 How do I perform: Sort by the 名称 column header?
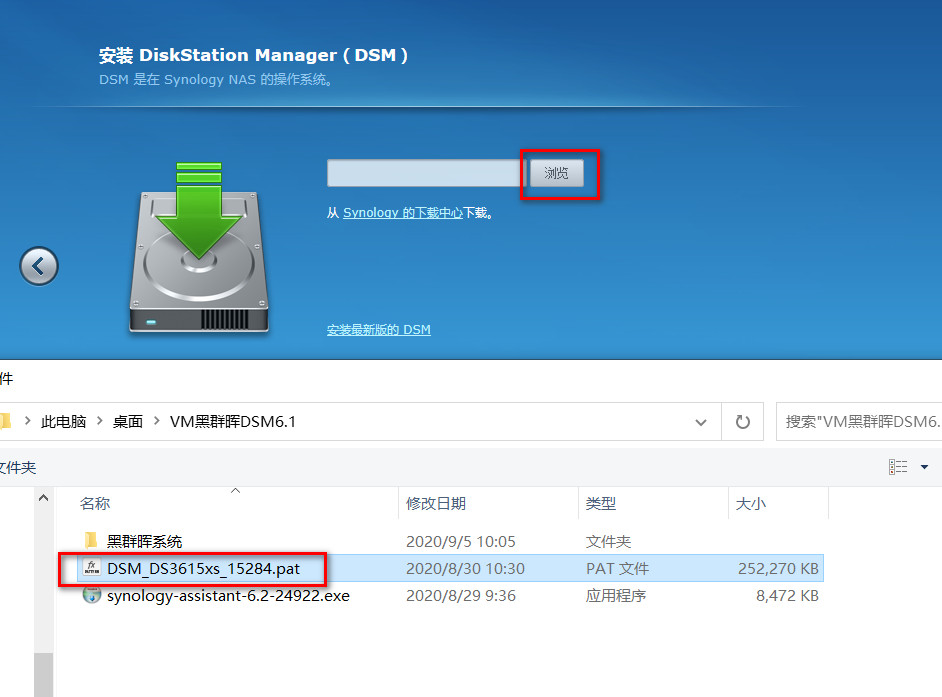click(95, 504)
